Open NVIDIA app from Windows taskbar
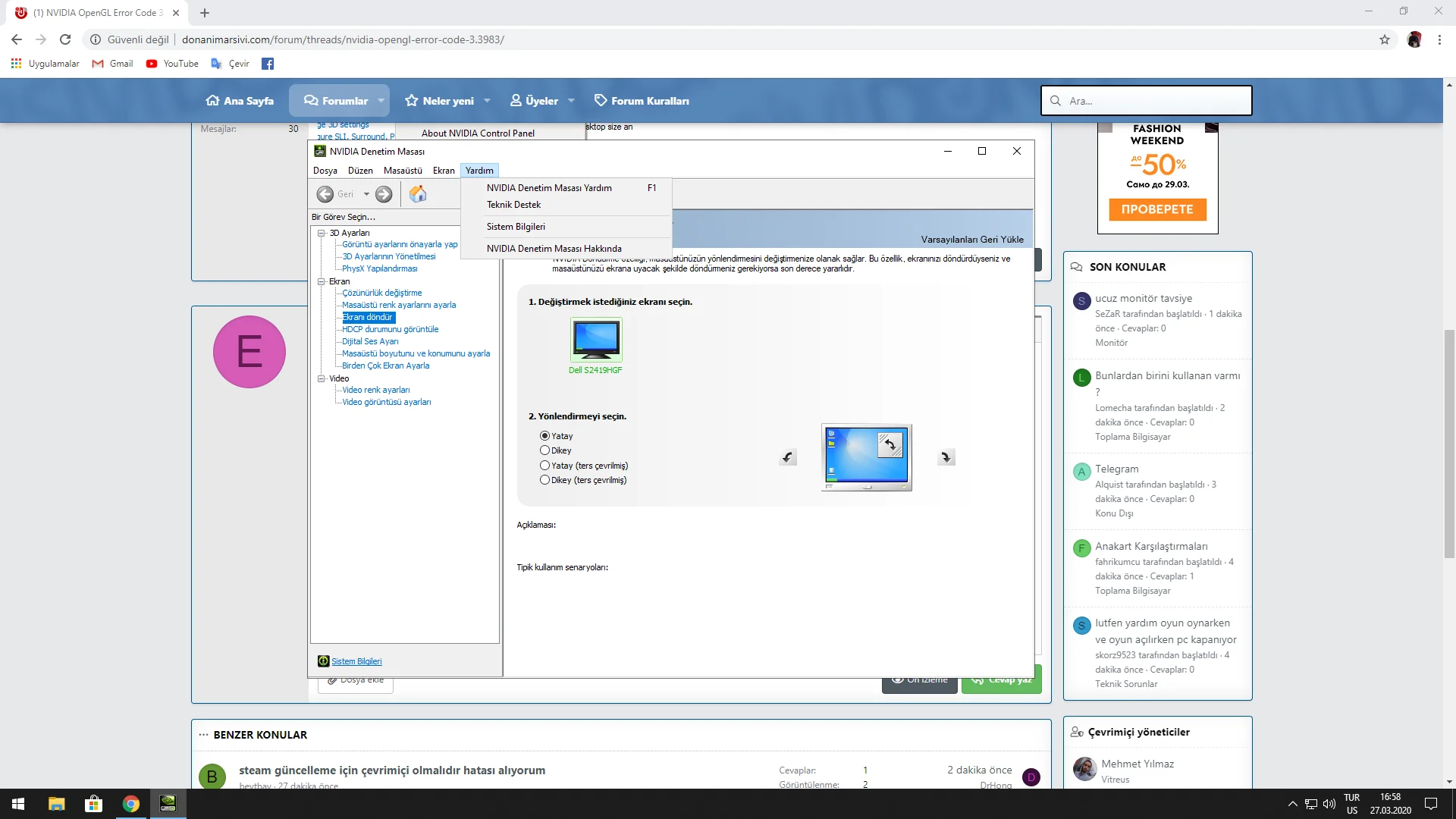Viewport: 1456px width, 819px height. click(168, 804)
